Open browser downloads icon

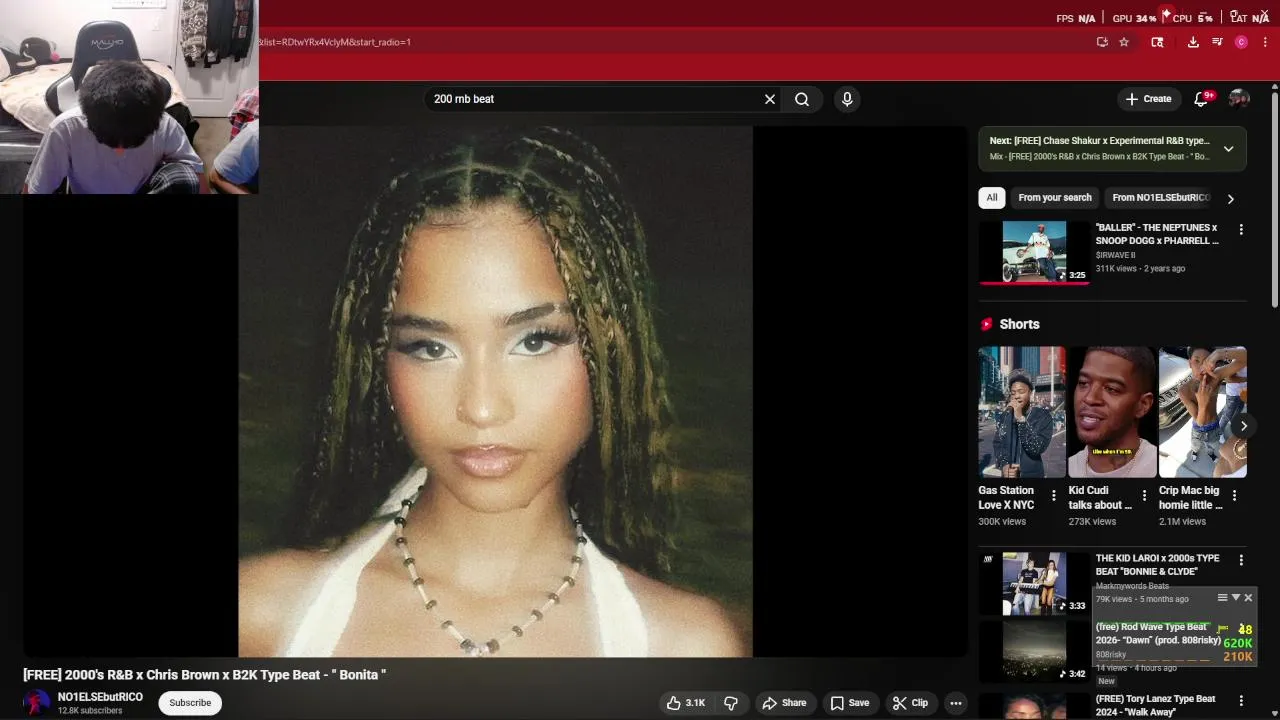coord(1193,42)
